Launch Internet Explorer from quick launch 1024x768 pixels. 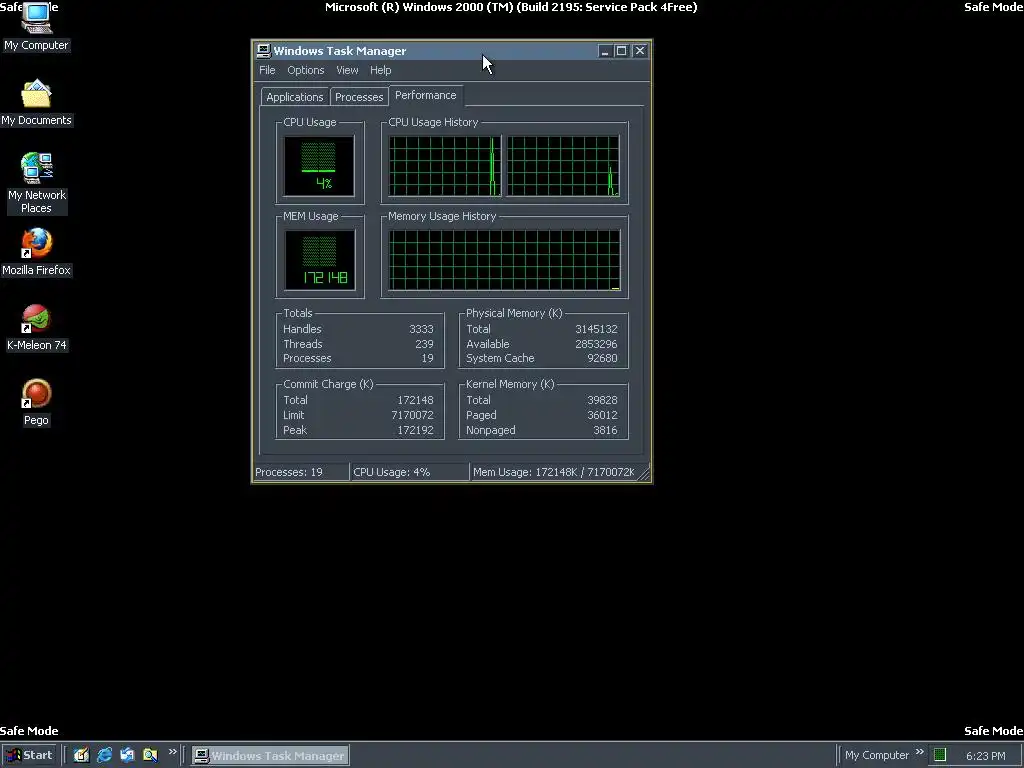pos(104,755)
